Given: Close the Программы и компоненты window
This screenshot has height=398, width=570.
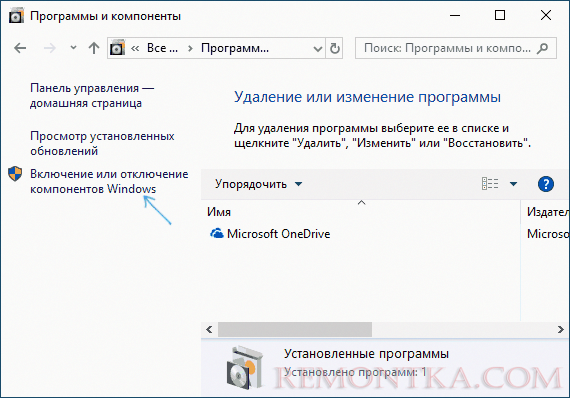Looking at the screenshot, I should click(546, 15).
